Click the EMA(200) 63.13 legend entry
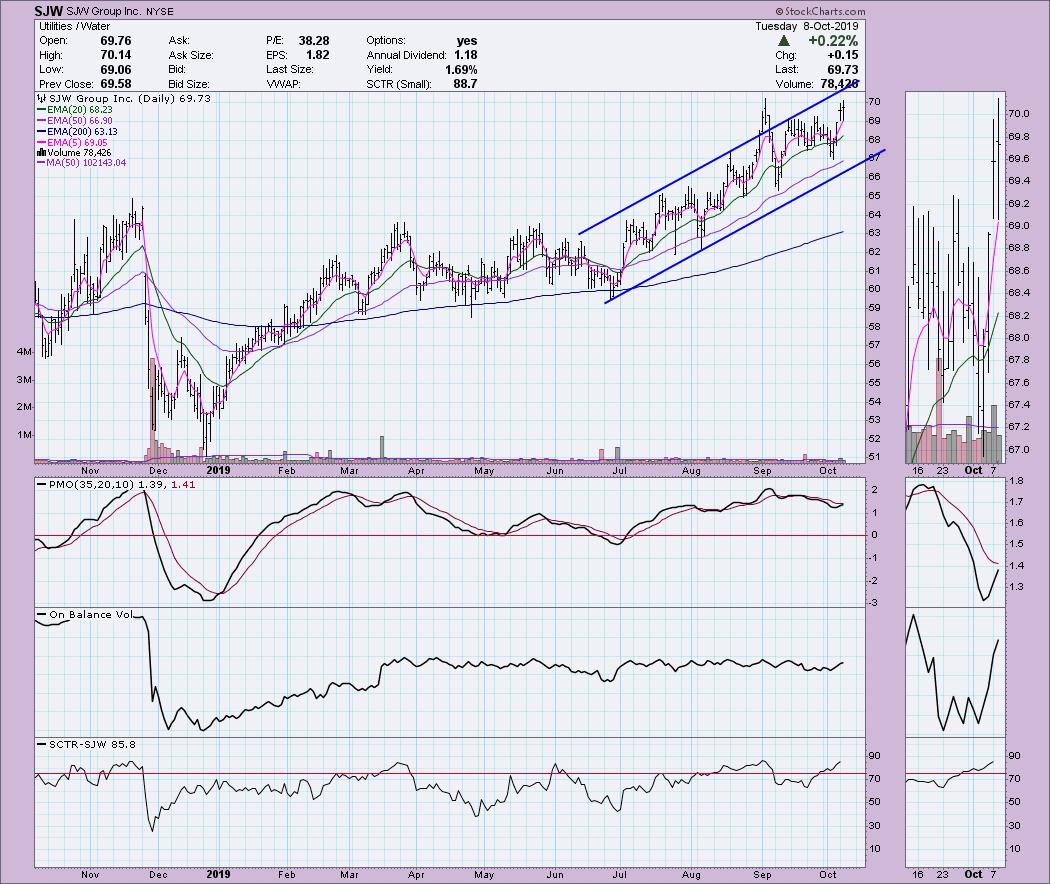The image size is (1050, 884). tap(78, 131)
